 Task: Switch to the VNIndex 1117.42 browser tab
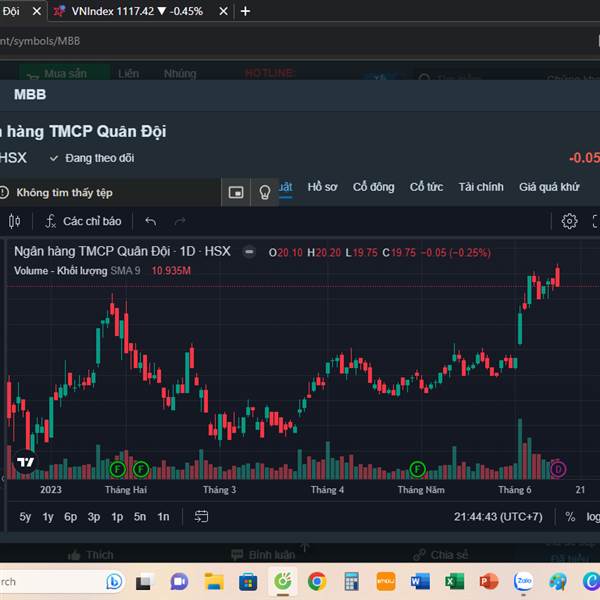[x=137, y=11]
